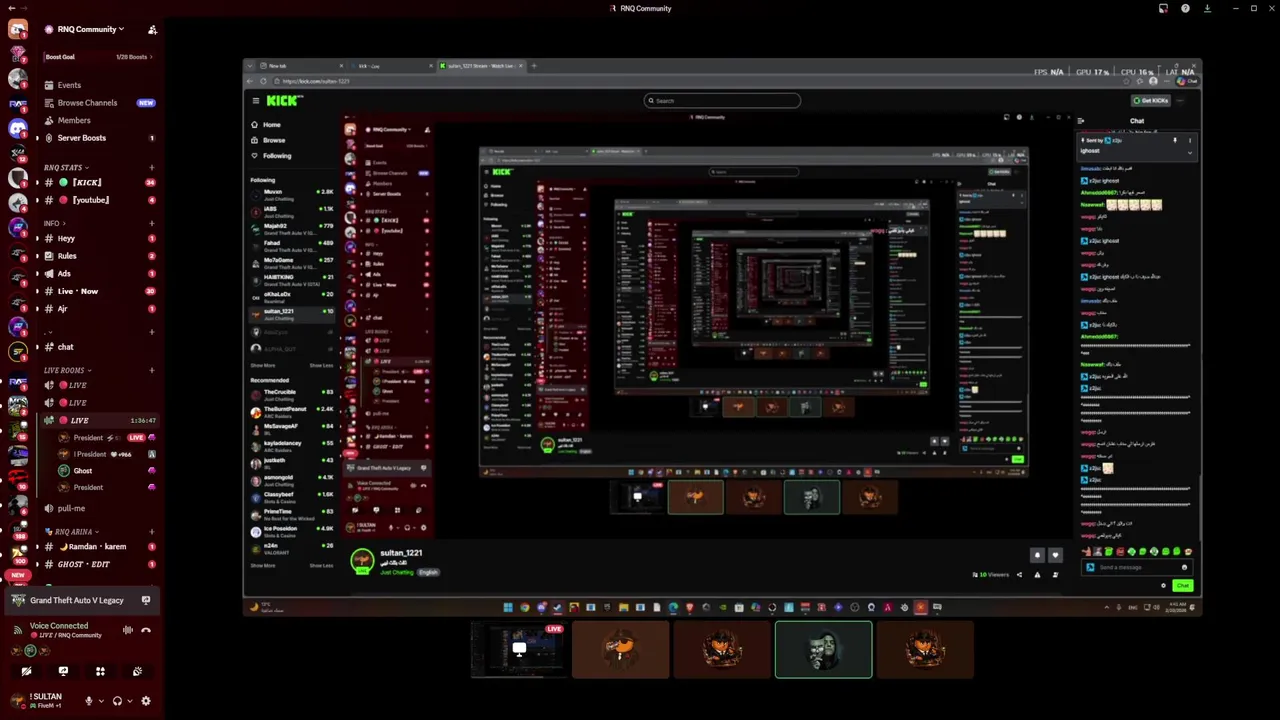Open the soundboard icon in voice panel
Viewport: 1280px width, 720px height.
[x=137, y=671]
